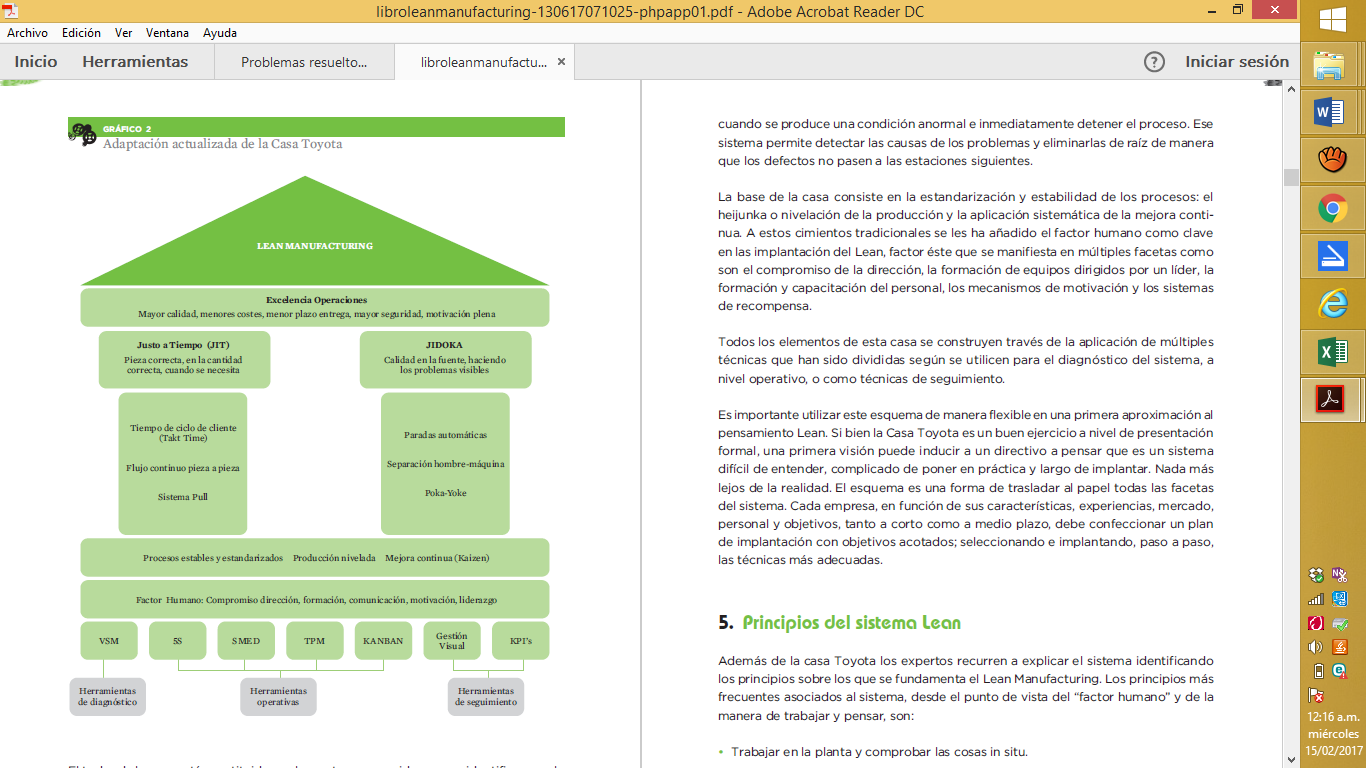Open the volume speaker tray icon

pyautogui.click(x=1317, y=647)
